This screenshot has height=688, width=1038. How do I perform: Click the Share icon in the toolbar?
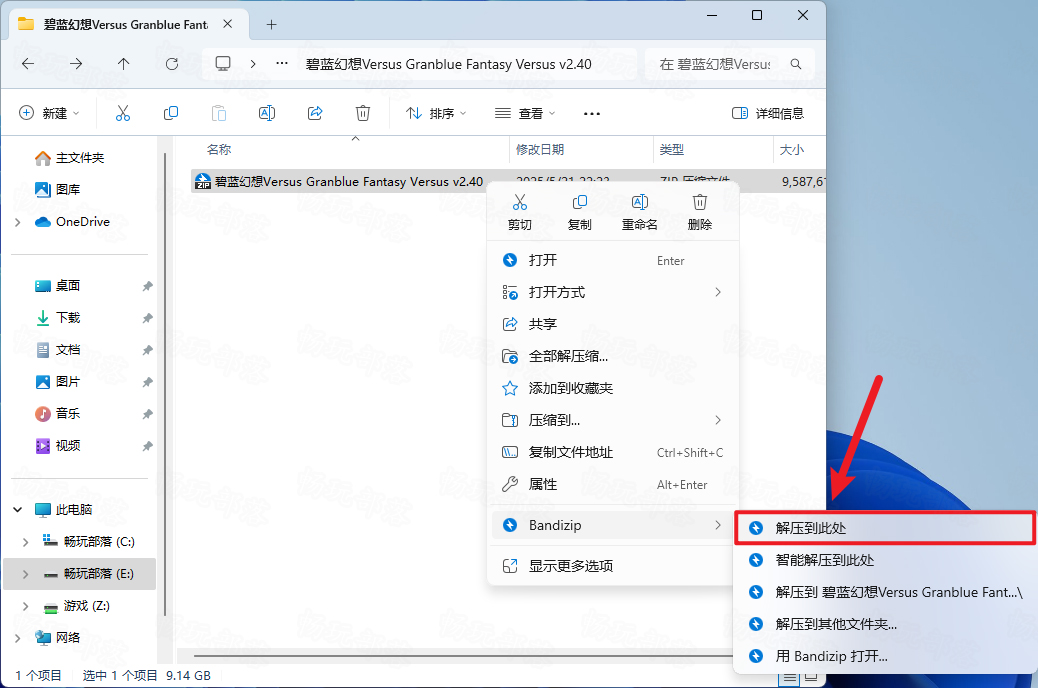(315, 113)
